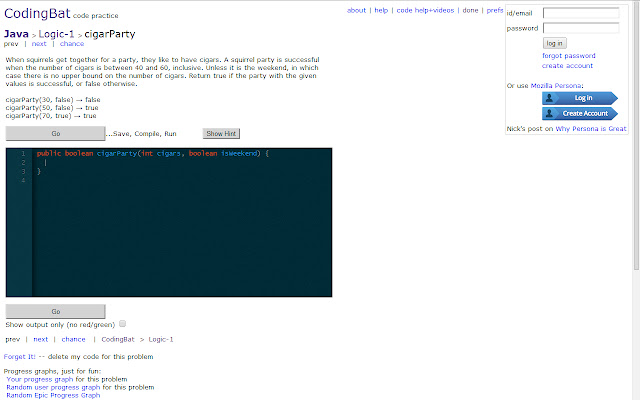Image resolution: width=640 pixels, height=400 pixels.
Task: Click the Show Hint button
Action: (221, 133)
